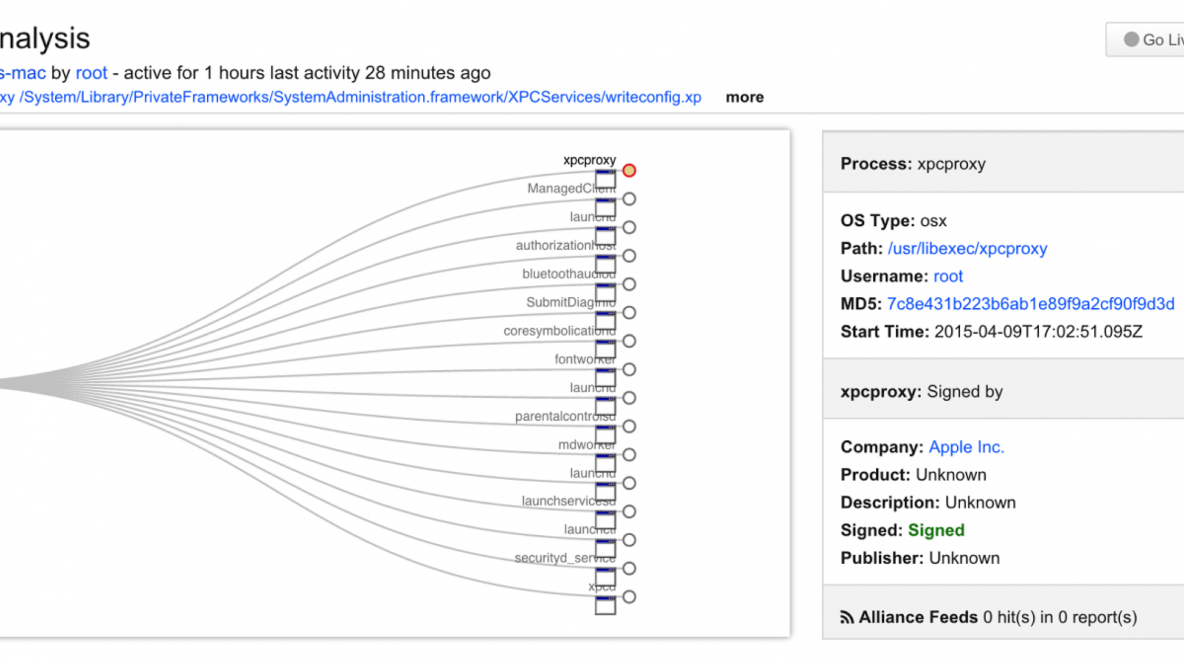Show more of the command line

tap(744, 97)
